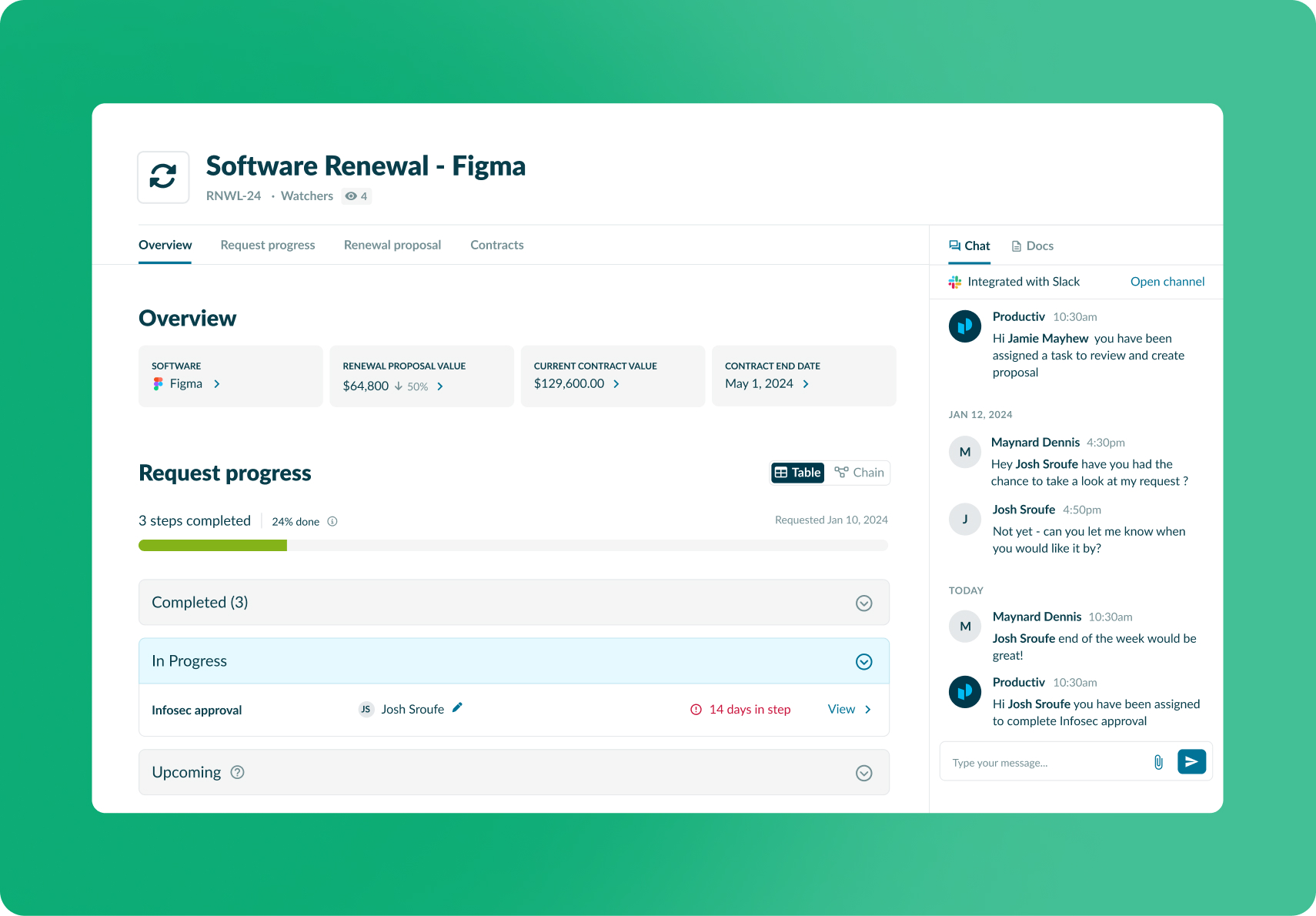
Task: Open the Renewal proposal tab
Action: click(392, 245)
